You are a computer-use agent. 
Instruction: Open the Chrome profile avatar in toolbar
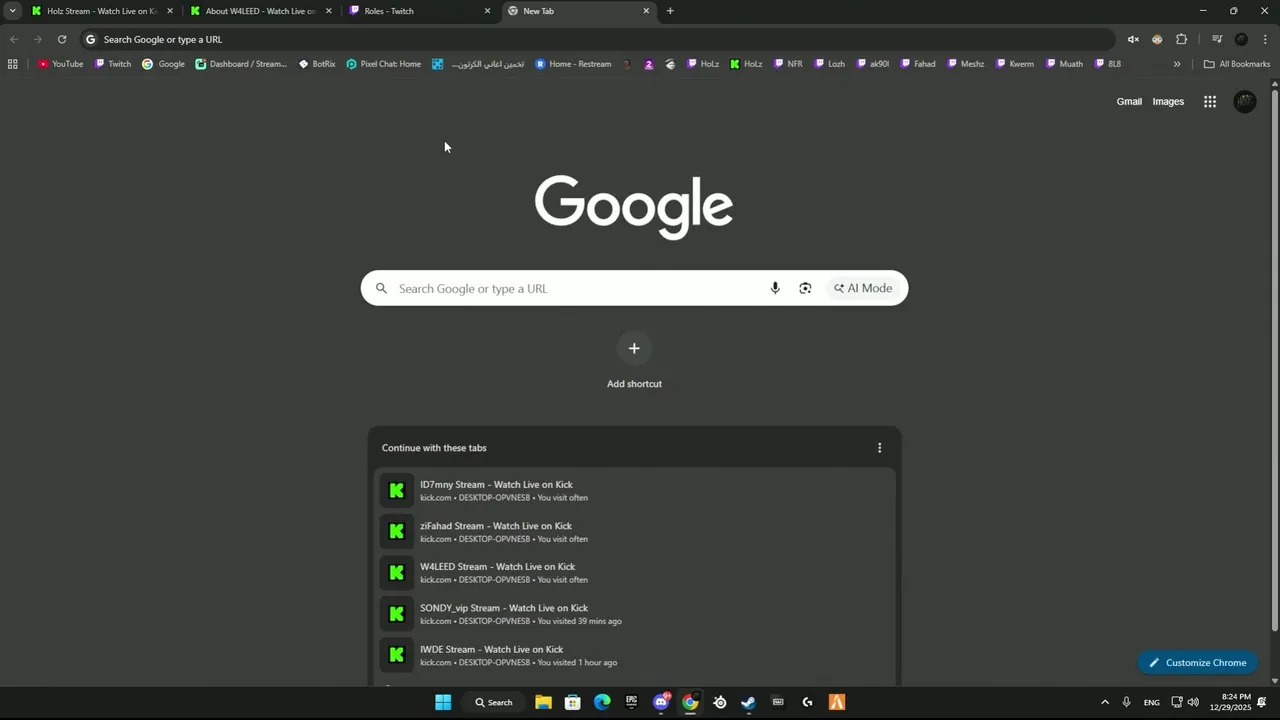[x=1241, y=39]
